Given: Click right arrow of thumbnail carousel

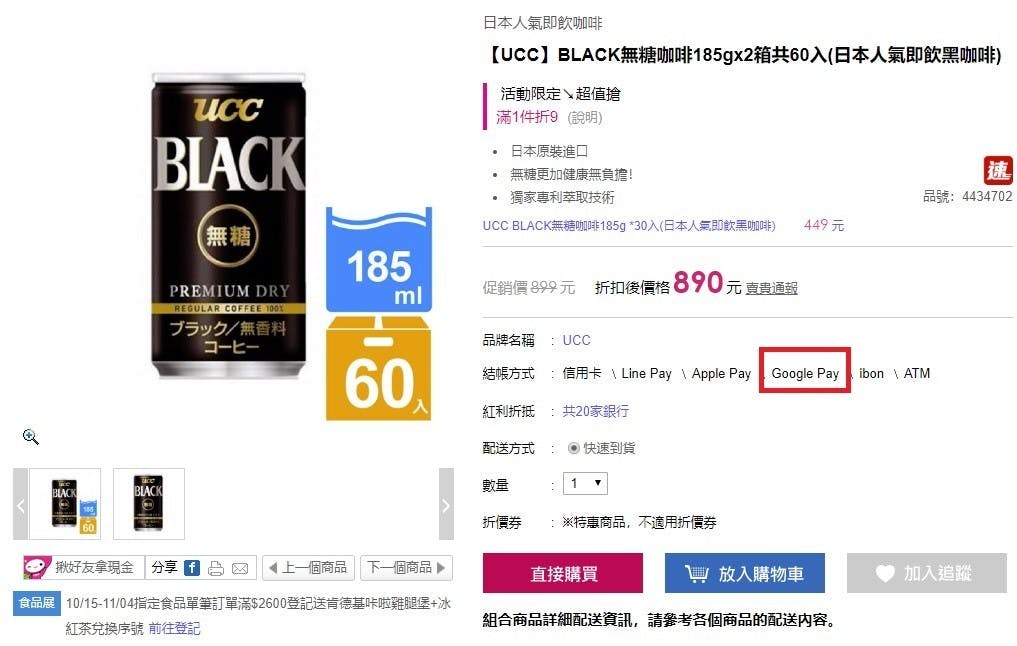Looking at the screenshot, I should click(446, 504).
